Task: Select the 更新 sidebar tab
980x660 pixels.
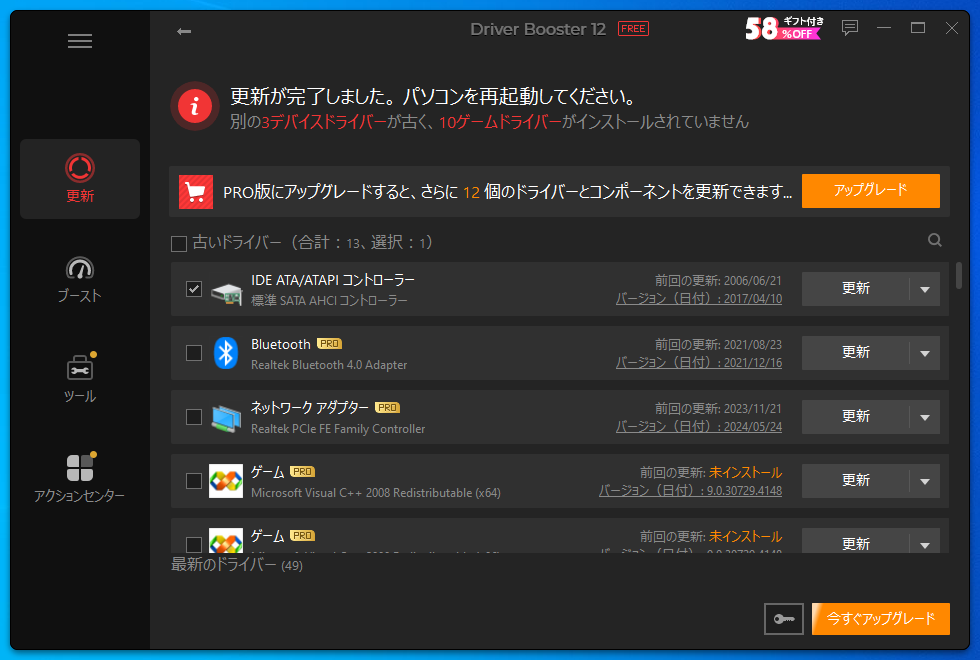Action: 80,179
